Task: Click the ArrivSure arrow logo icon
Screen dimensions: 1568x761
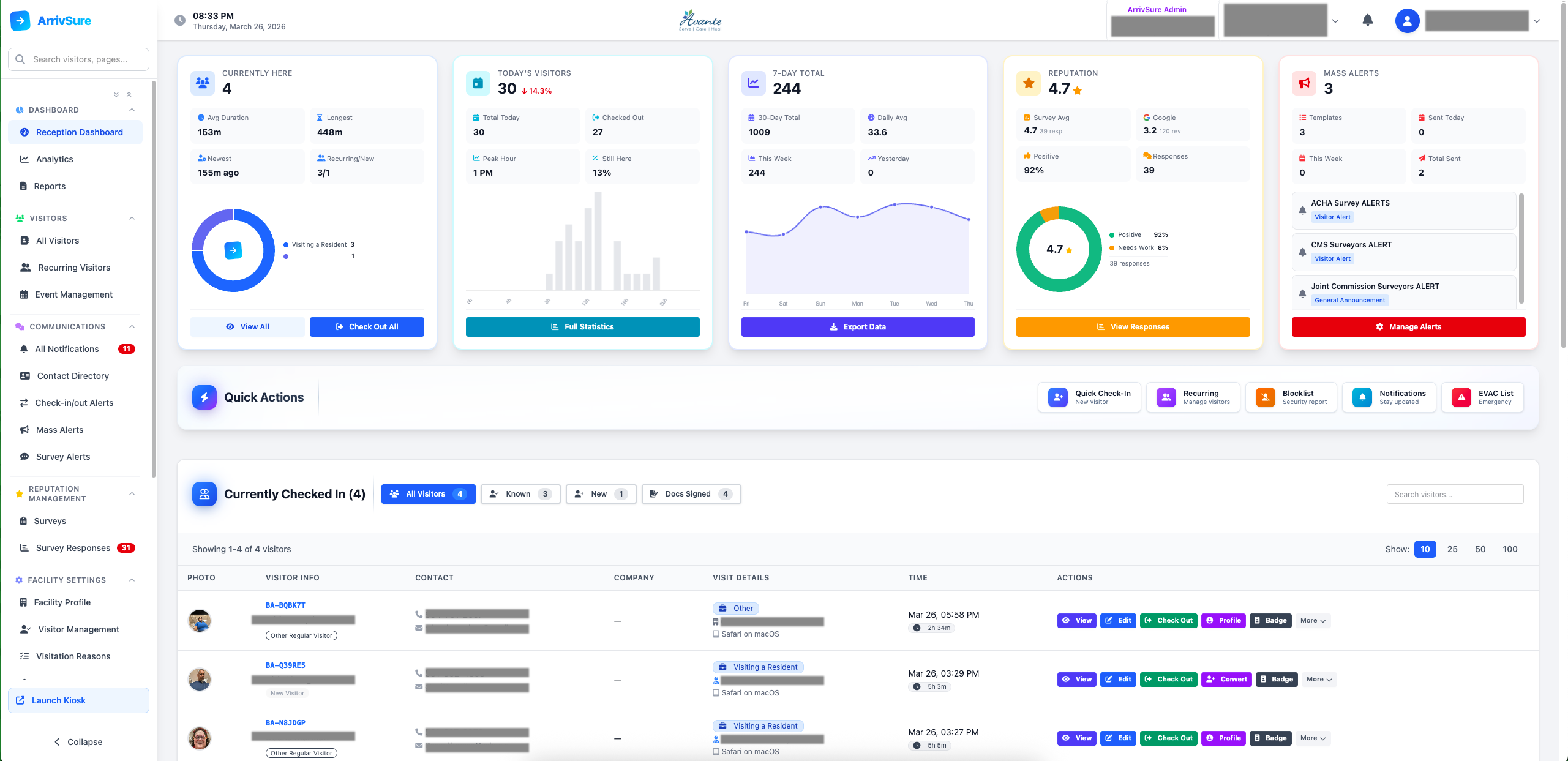Action: (x=20, y=20)
